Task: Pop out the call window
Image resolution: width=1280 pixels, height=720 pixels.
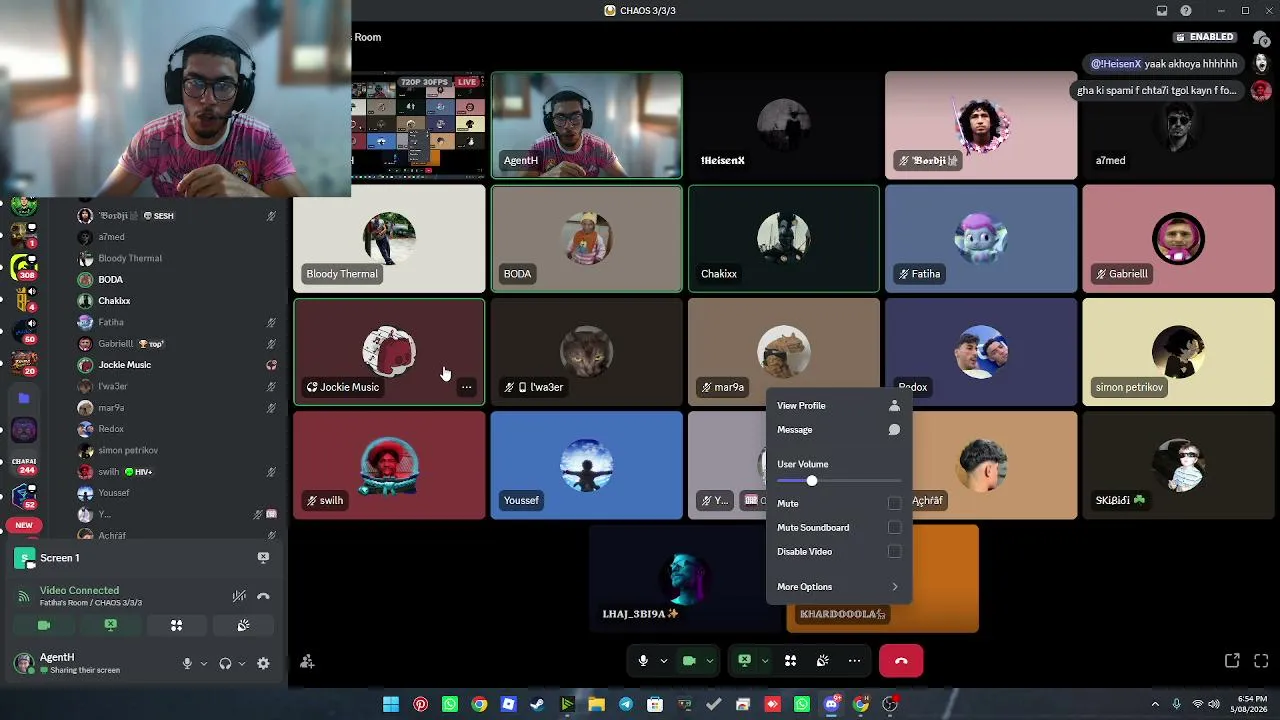Action: coord(1232,661)
